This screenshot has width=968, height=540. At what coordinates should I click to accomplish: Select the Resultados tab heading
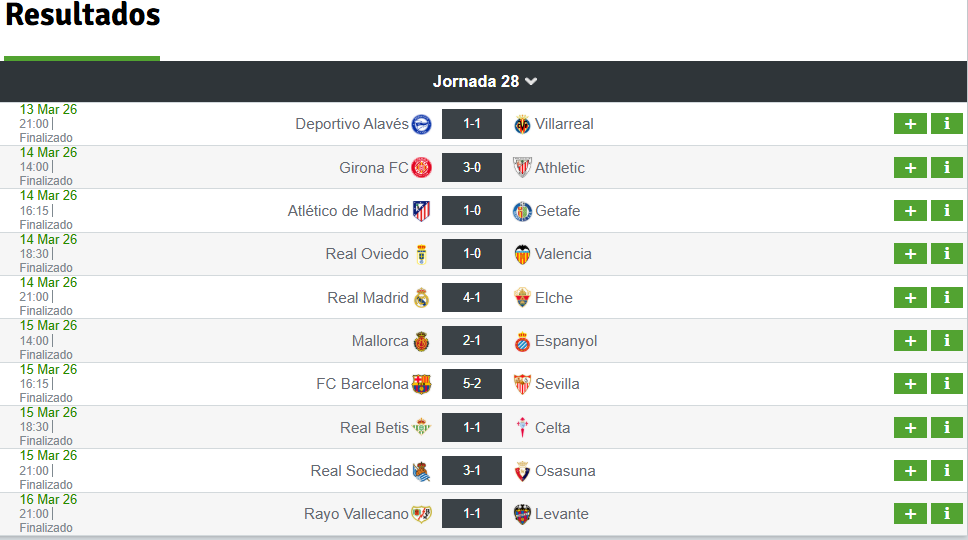coord(82,16)
